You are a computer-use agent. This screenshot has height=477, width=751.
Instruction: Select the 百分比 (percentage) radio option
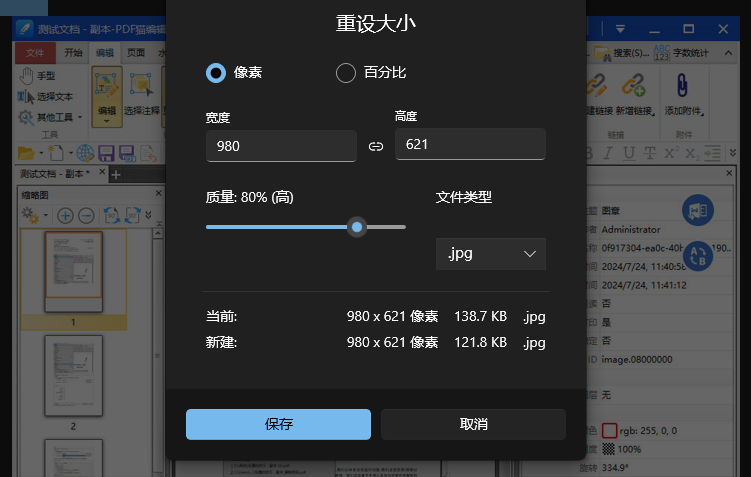tap(346, 72)
